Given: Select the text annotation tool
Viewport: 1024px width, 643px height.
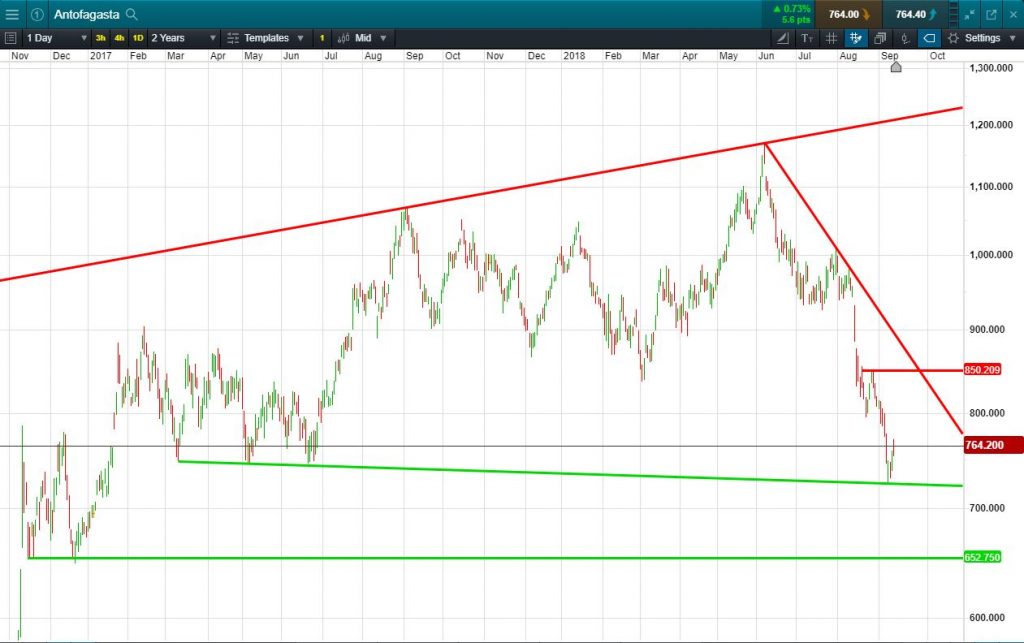Looking at the screenshot, I should pos(807,38).
